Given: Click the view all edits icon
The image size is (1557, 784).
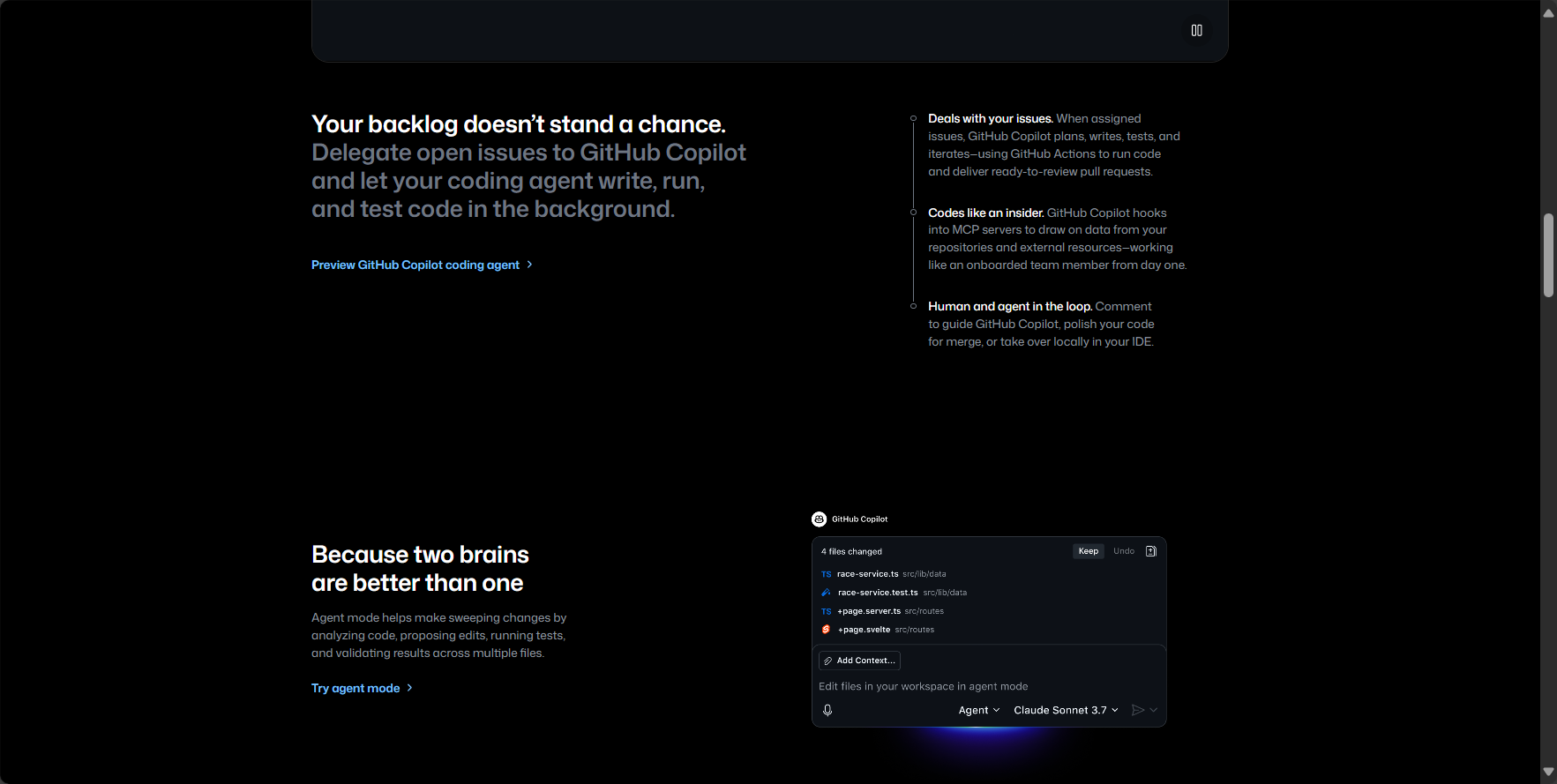Looking at the screenshot, I should (1150, 551).
